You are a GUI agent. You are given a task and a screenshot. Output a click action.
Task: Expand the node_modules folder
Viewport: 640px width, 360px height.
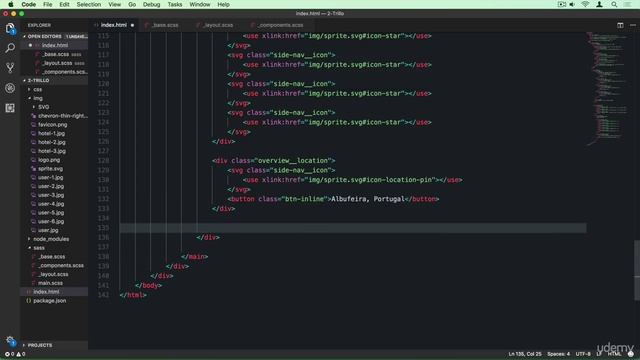tap(51, 239)
